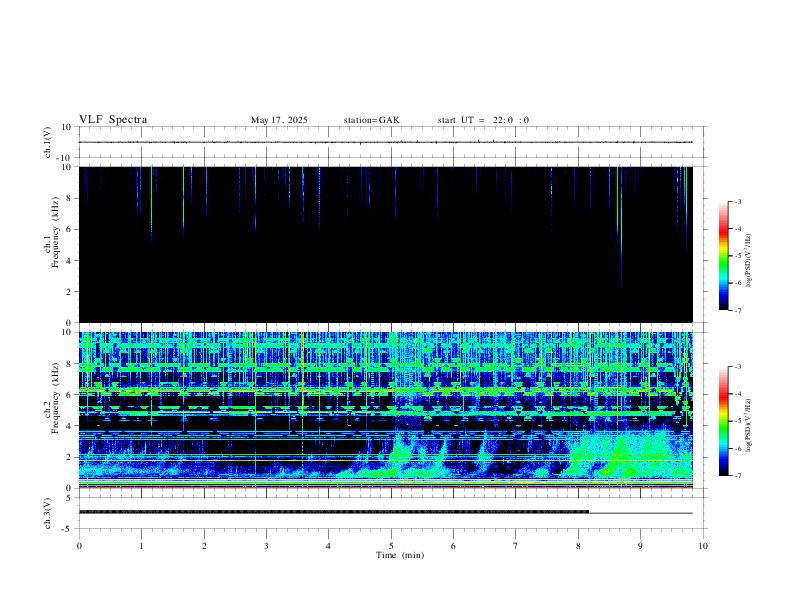This screenshot has height=612, width=792.
Task: Select the date text "May 17, 2025"
Action: click(x=279, y=120)
